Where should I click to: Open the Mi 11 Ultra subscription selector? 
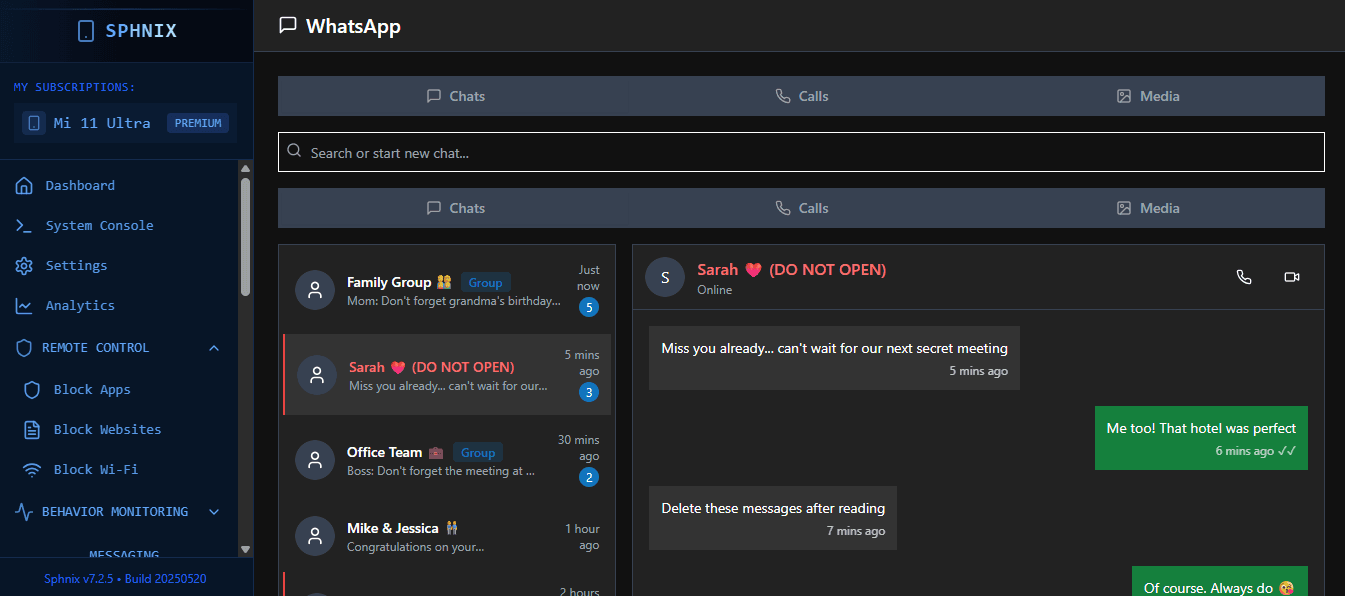126,123
